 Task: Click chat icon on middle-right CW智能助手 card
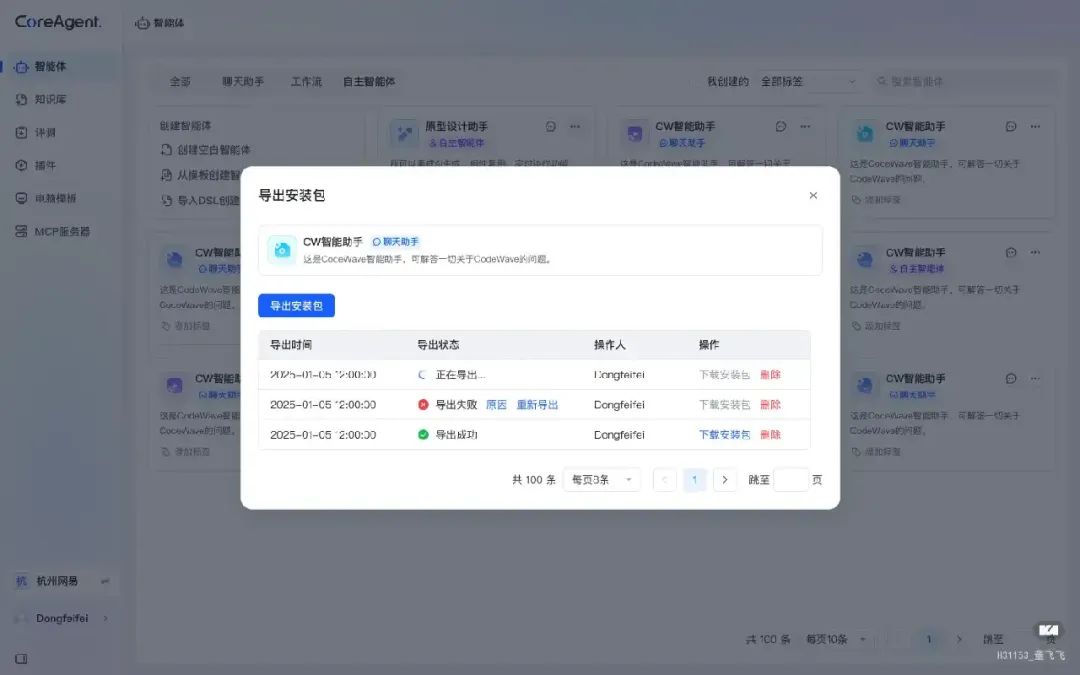(x=1011, y=253)
